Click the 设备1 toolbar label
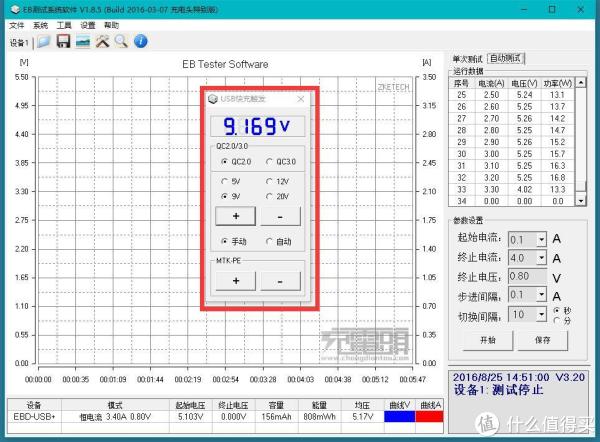600x442 pixels. point(19,43)
